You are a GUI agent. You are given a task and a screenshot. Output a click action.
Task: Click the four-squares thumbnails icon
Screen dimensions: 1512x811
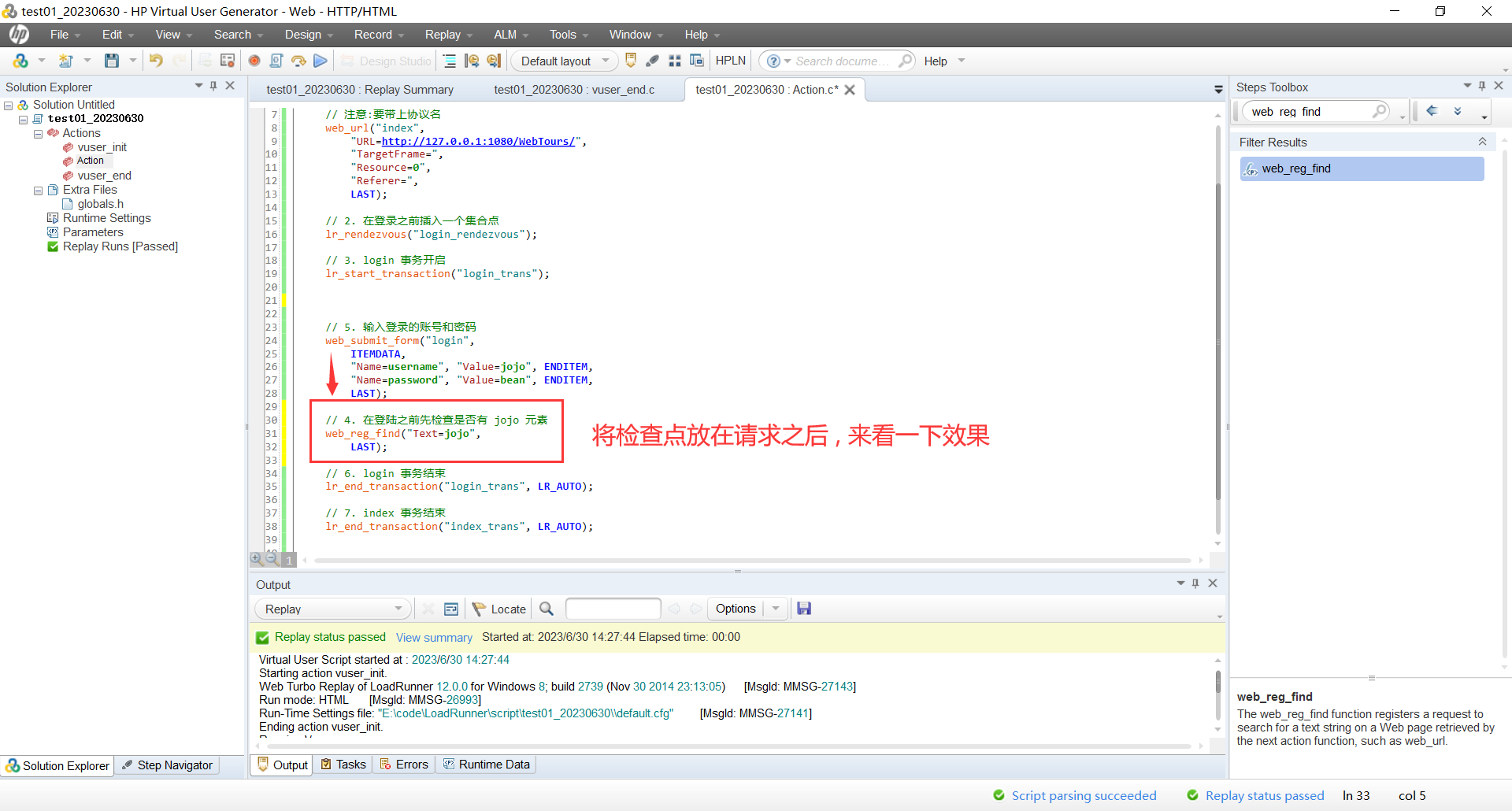click(675, 61)
